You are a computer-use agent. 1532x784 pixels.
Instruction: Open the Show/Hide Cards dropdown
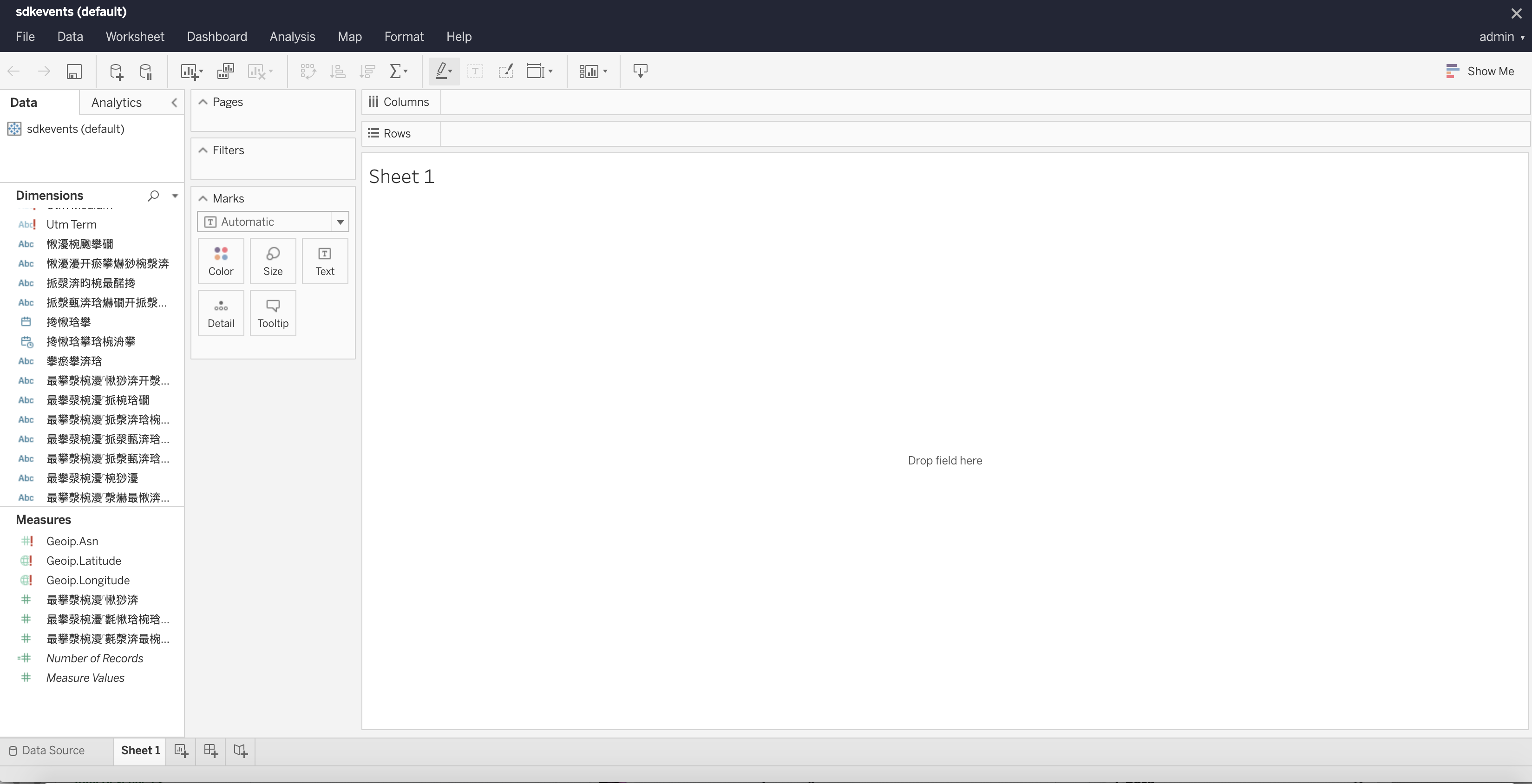coord(593,72)
